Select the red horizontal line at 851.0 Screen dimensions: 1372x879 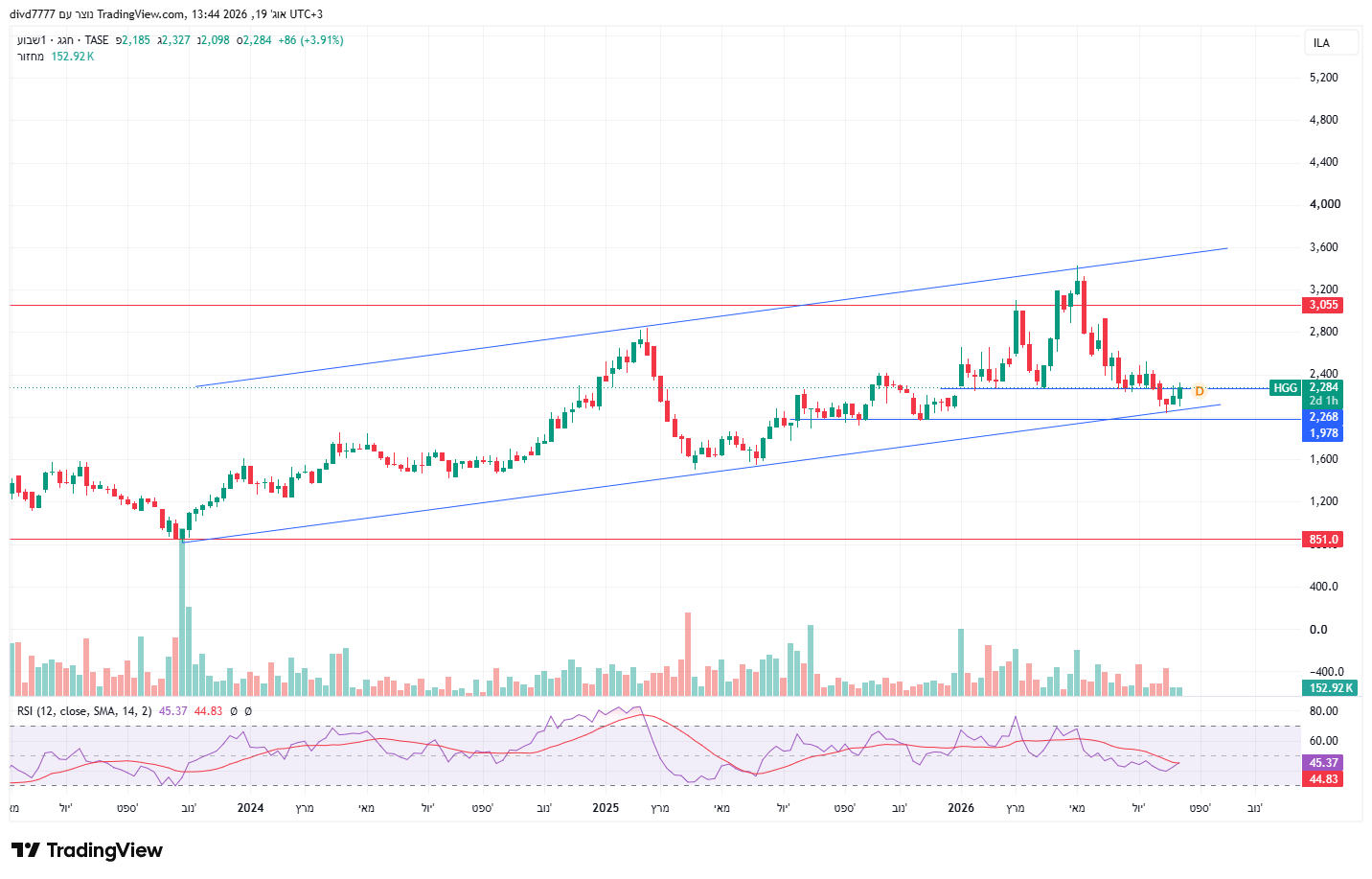pyautogui.click(x=655, y=540)
